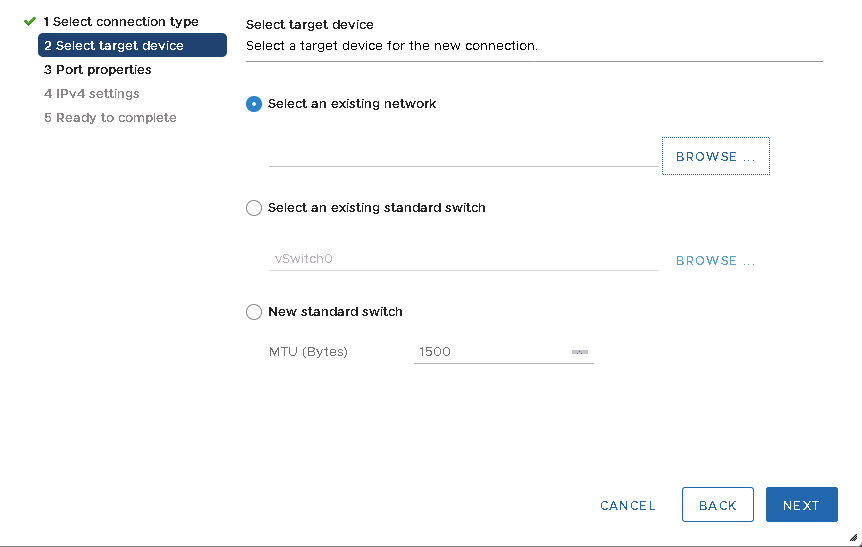The width and height of the screenshot is (862, 547).
Task: Click the MTU spinner control
Action: pyautogui.click(x=579, y=352)
